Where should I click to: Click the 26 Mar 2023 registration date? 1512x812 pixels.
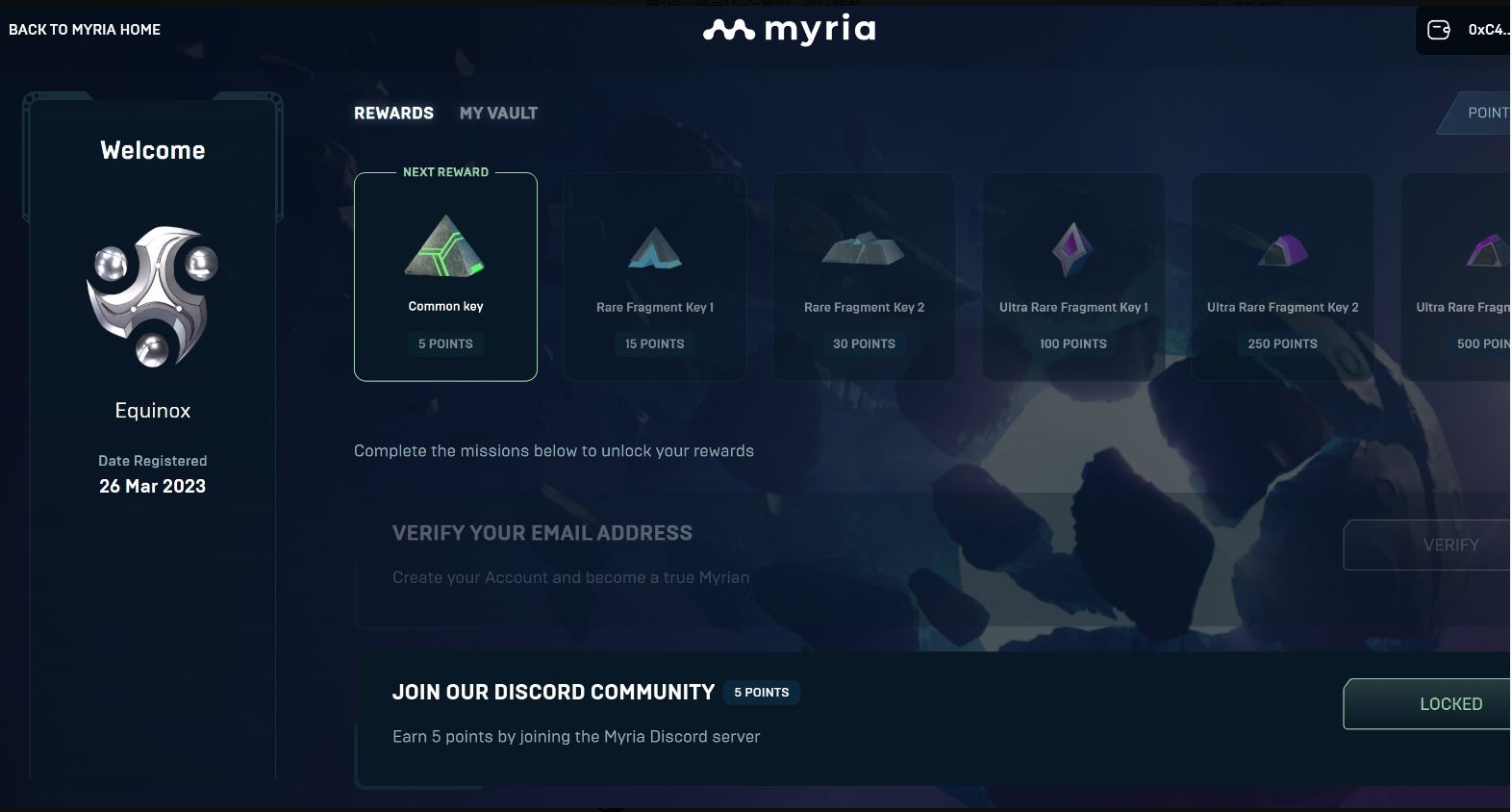click(153, 486)
